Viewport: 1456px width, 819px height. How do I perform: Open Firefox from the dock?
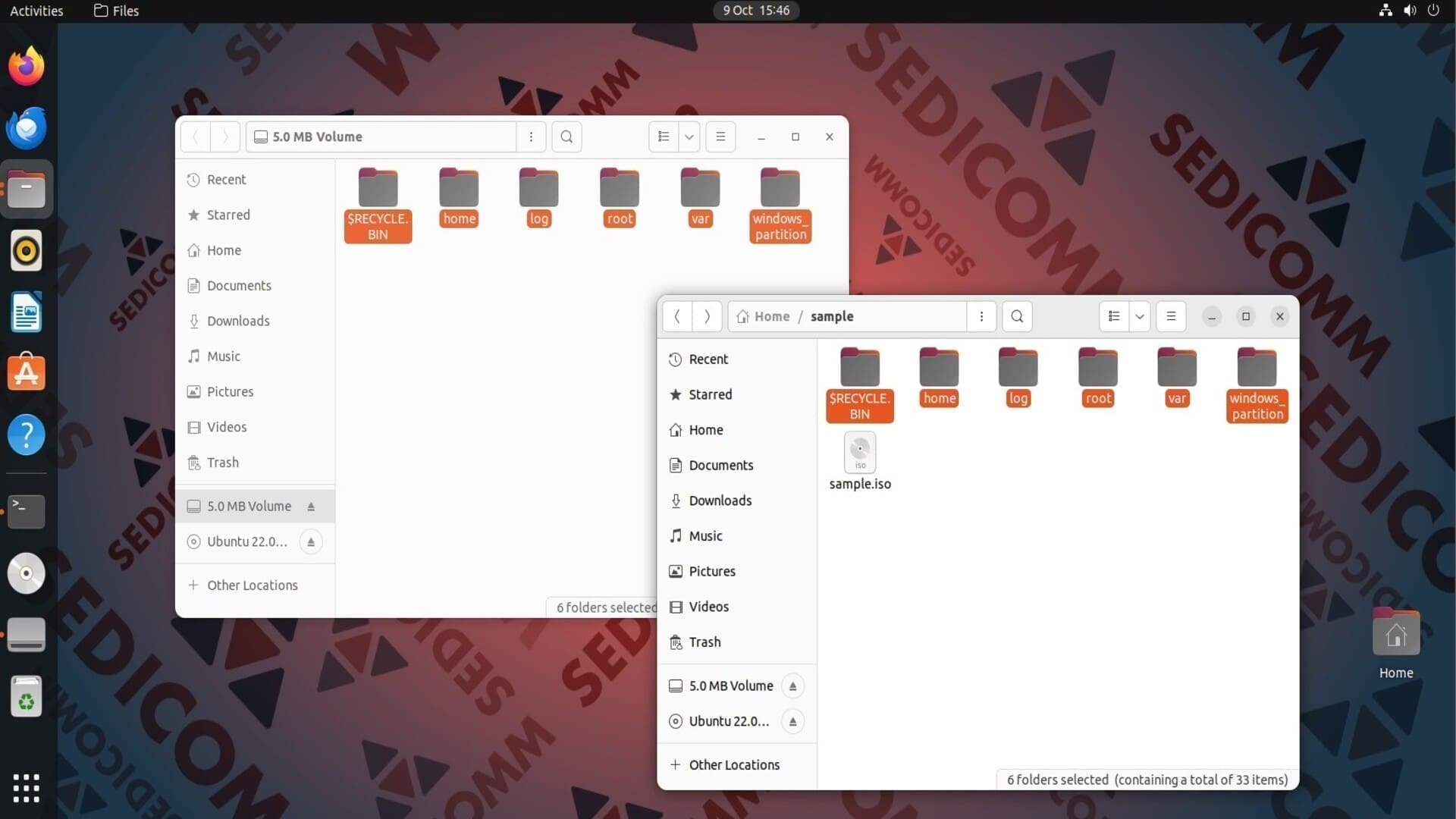point(27,66)
